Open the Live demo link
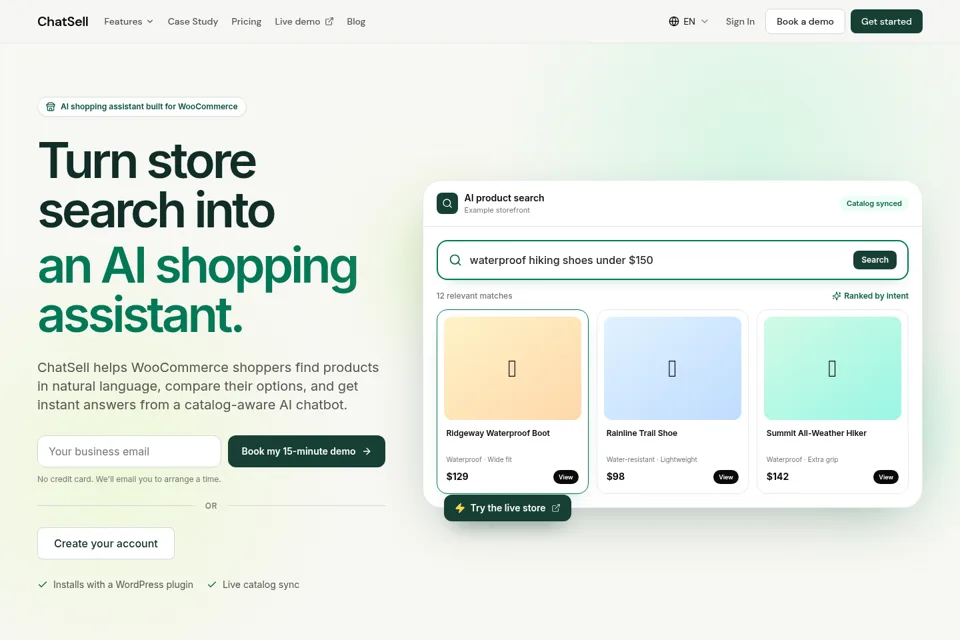 pos(304,21)
